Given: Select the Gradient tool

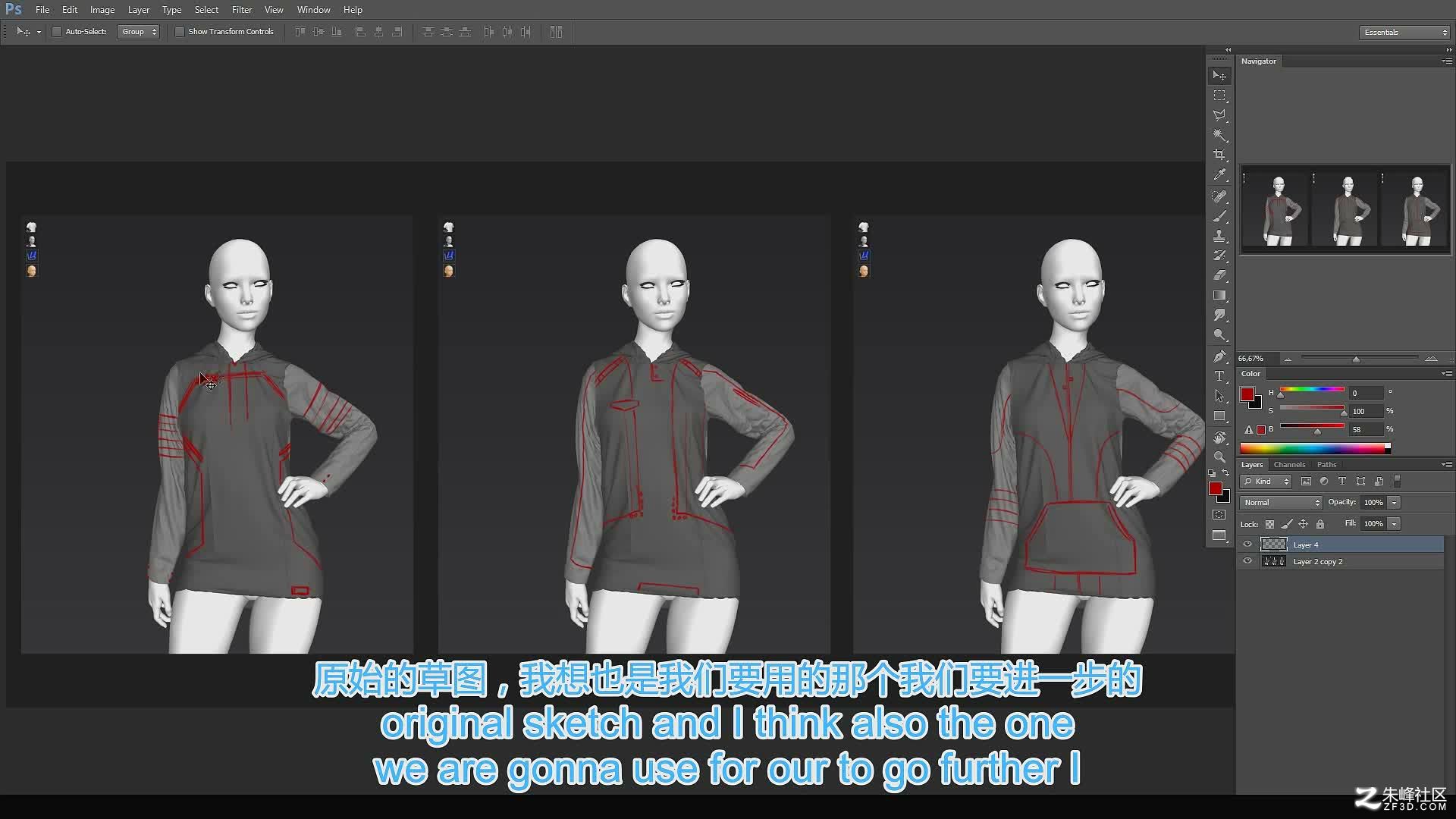Looking at the screenshot, I should 1219,295.
